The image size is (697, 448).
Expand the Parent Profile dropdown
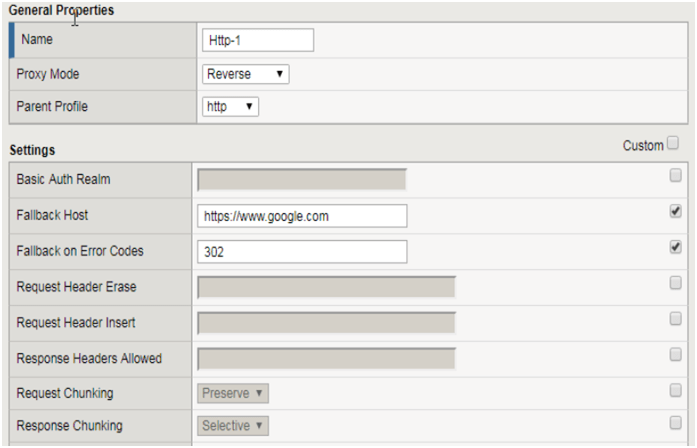230,106
